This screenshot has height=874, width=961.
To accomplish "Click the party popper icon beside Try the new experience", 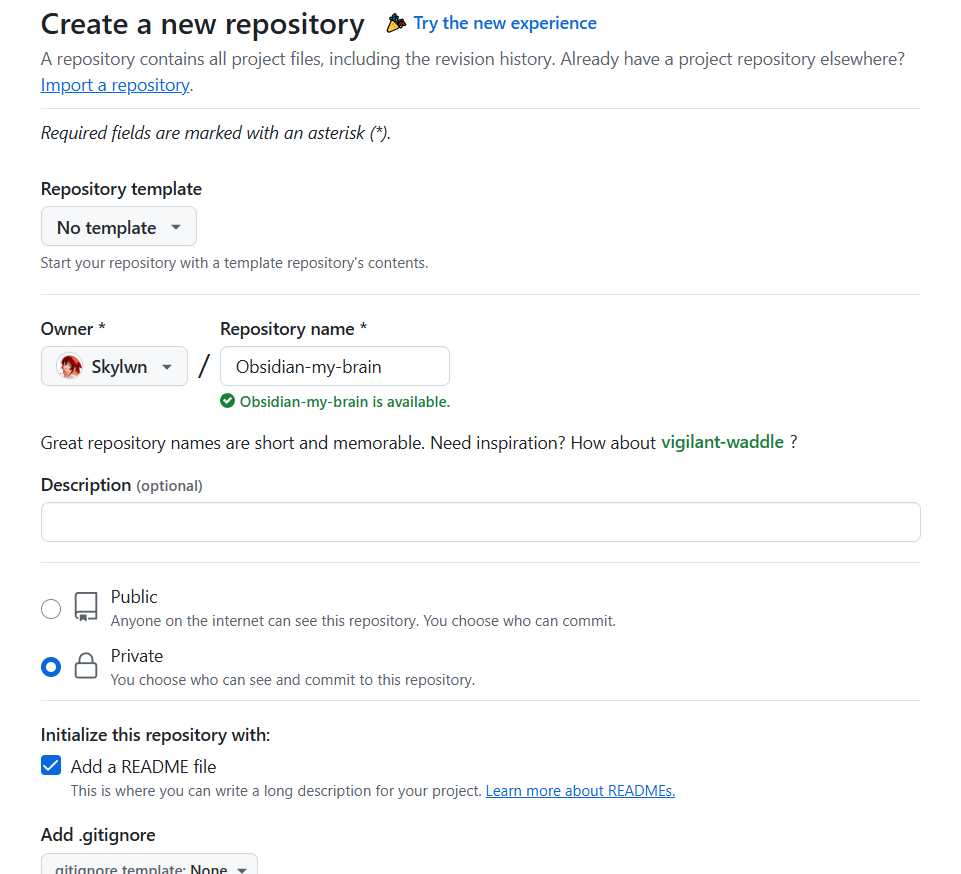I will pyautogui.click(x=396, y=23).
